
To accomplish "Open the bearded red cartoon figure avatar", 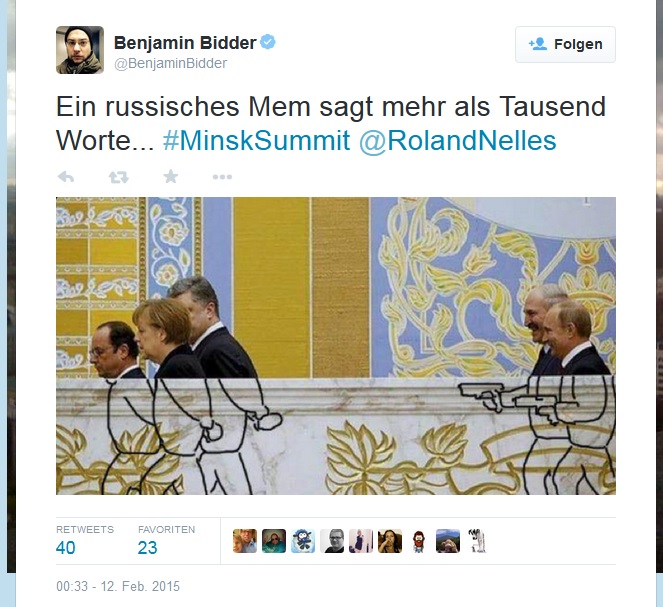I will [419, 541].
